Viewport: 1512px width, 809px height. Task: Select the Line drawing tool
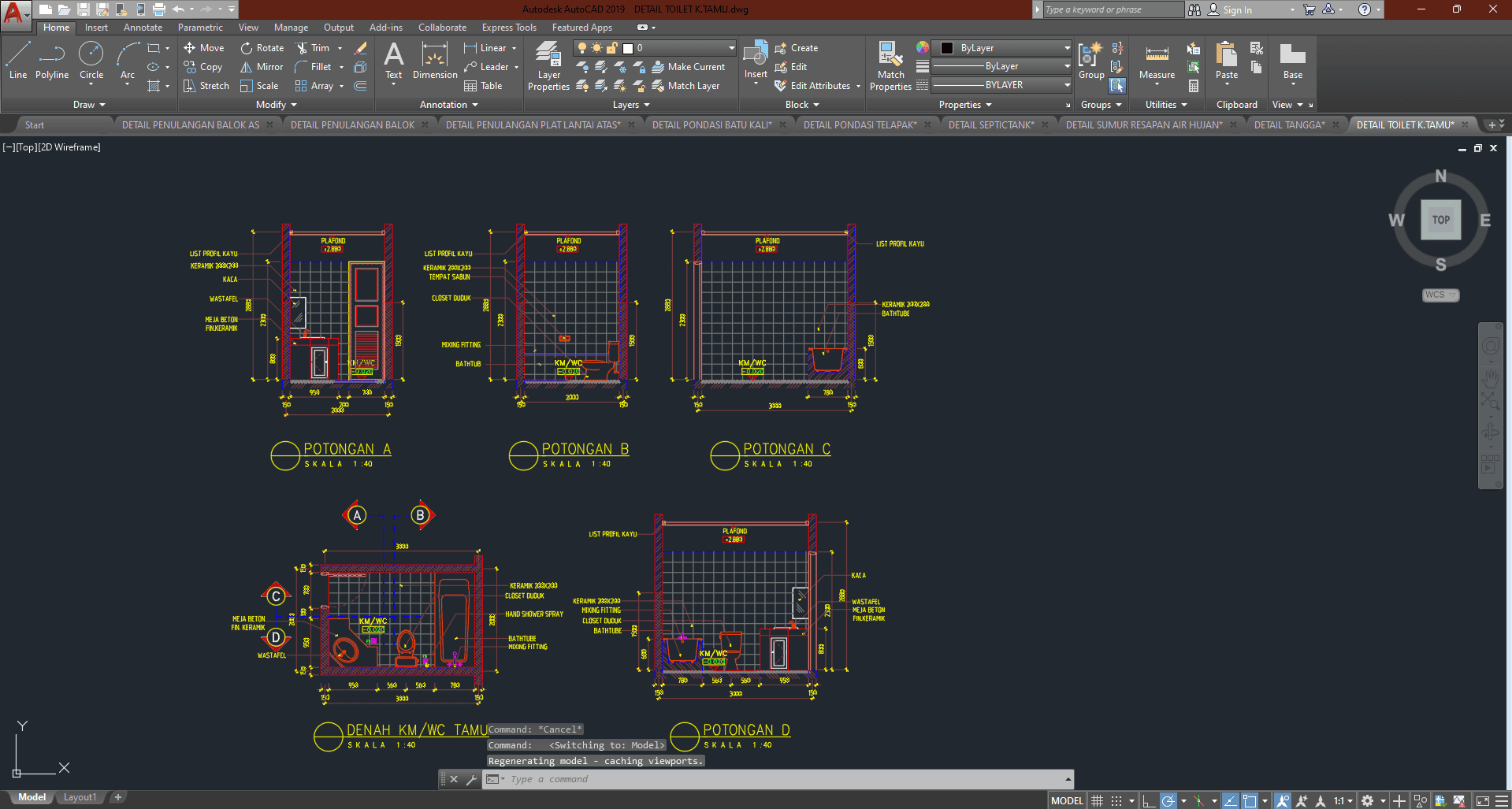[x=18, y=61]
